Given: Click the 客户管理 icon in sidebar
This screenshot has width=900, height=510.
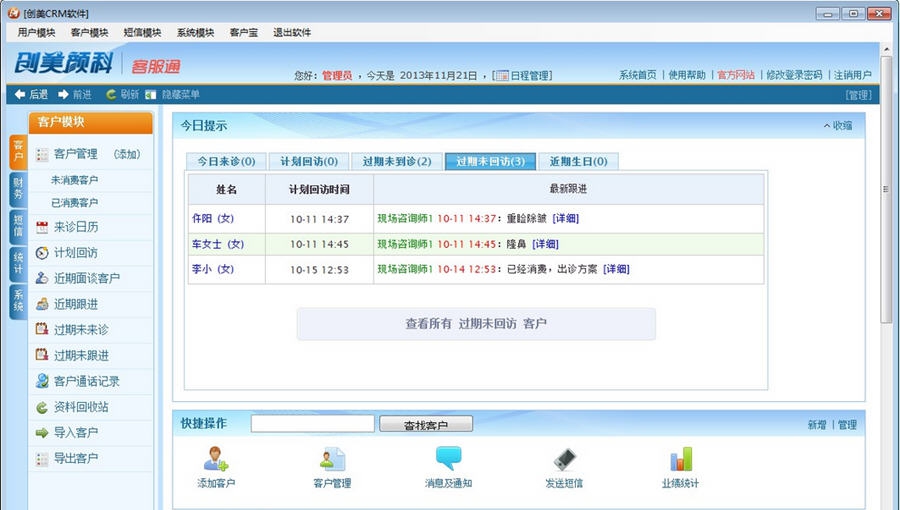Looking at the screenshot, I should tap(42, 154).
